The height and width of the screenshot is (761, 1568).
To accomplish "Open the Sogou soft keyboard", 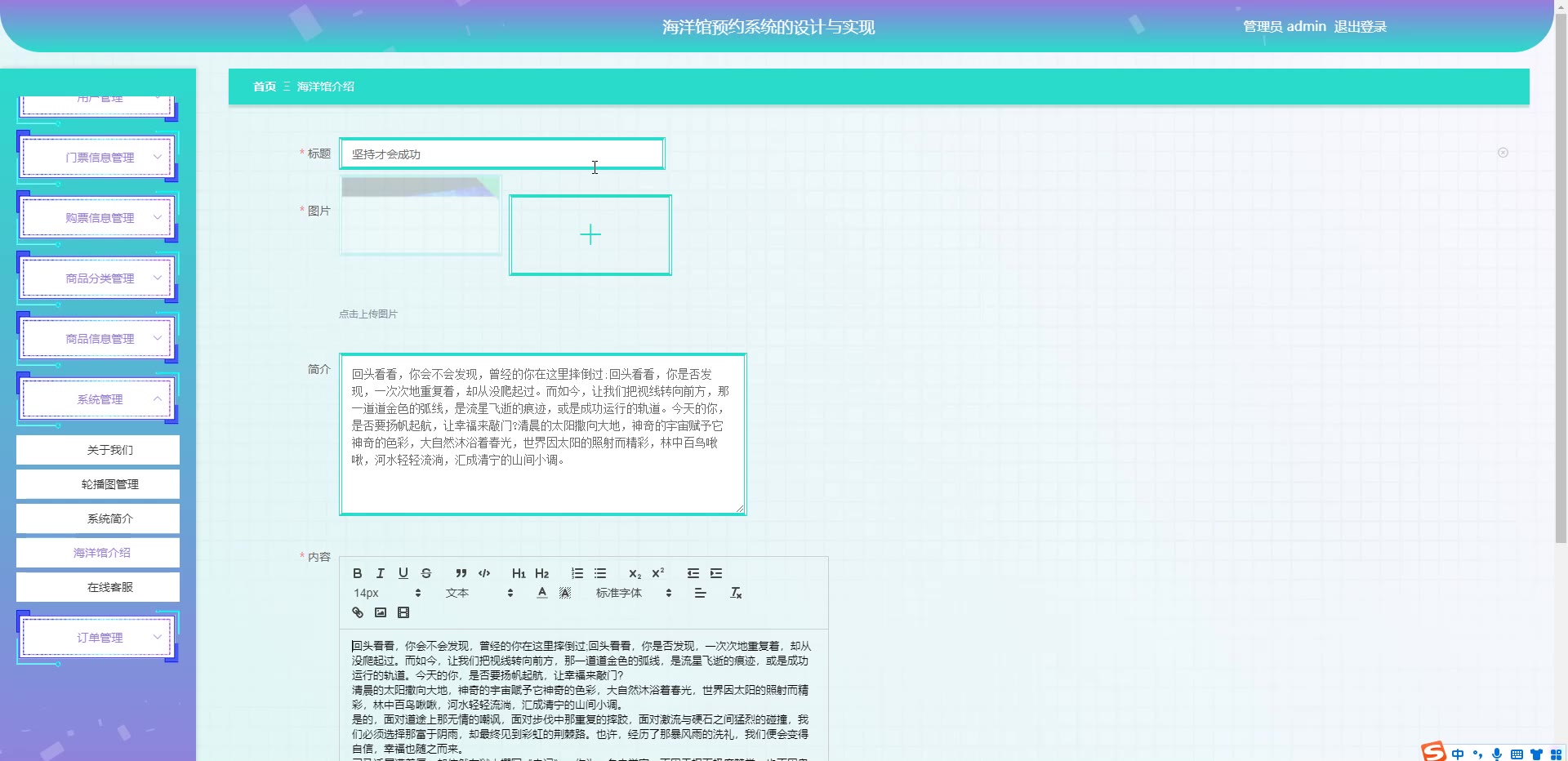I will click(1517, 754).
